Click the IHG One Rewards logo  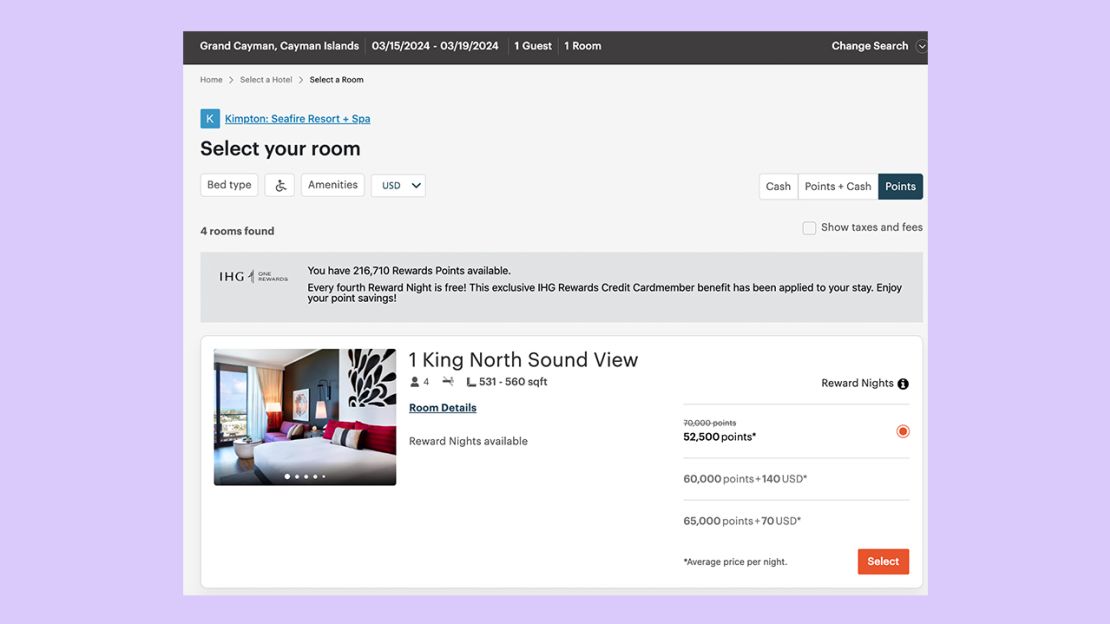253,276
